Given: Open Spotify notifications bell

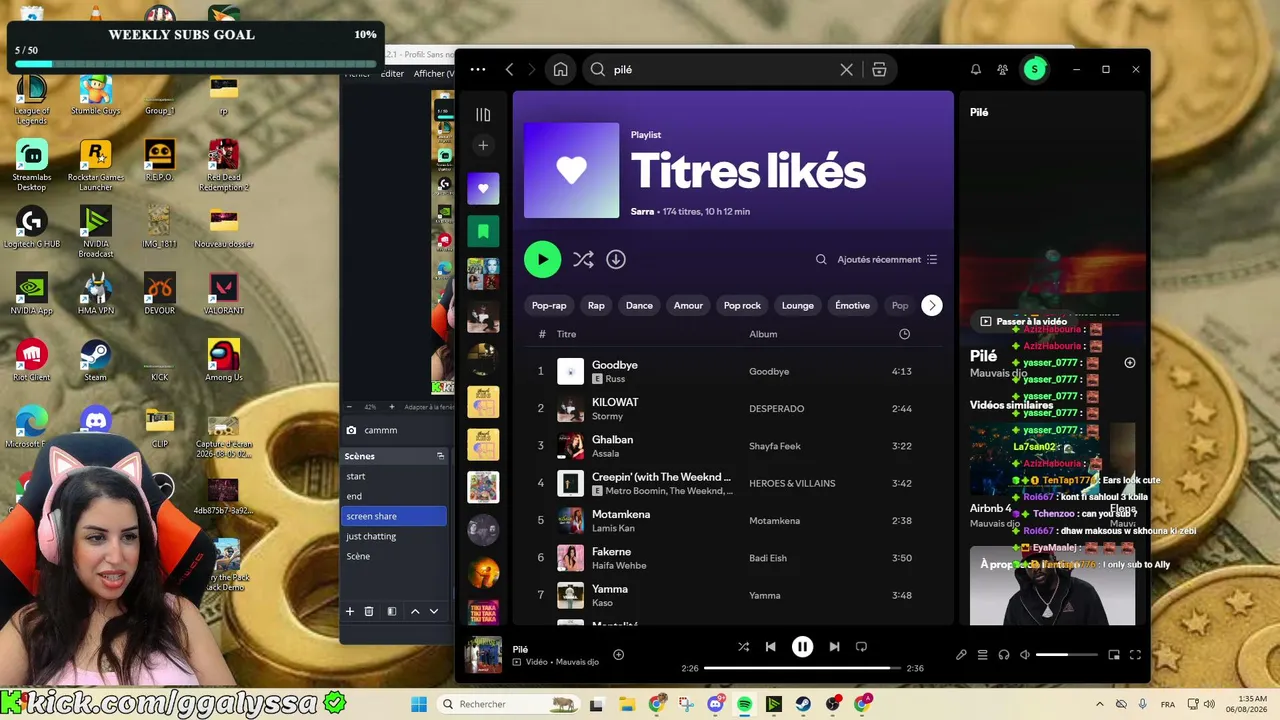Looking at the screenshot, I should [976, 69].
